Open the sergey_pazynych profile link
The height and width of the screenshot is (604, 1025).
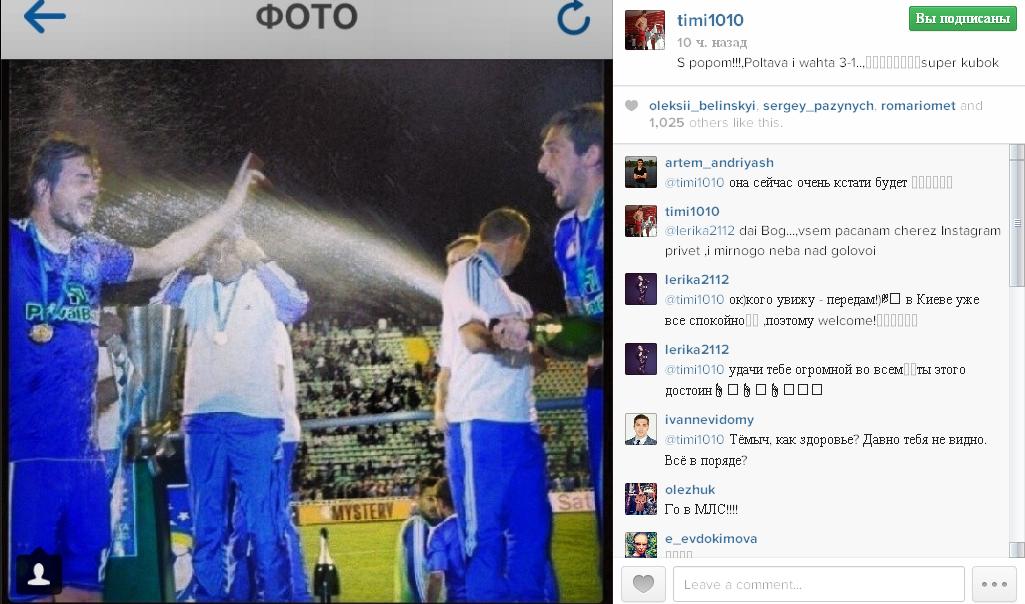pos(818,106)
